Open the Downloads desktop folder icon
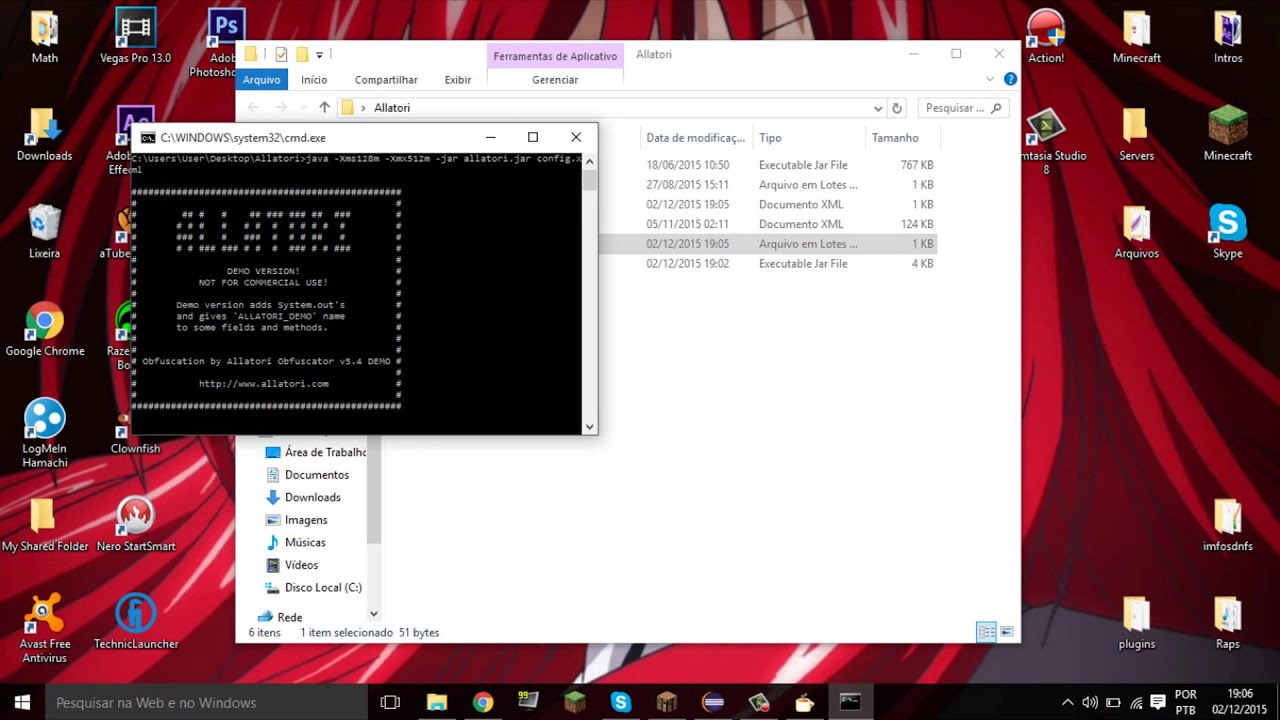 44,135
